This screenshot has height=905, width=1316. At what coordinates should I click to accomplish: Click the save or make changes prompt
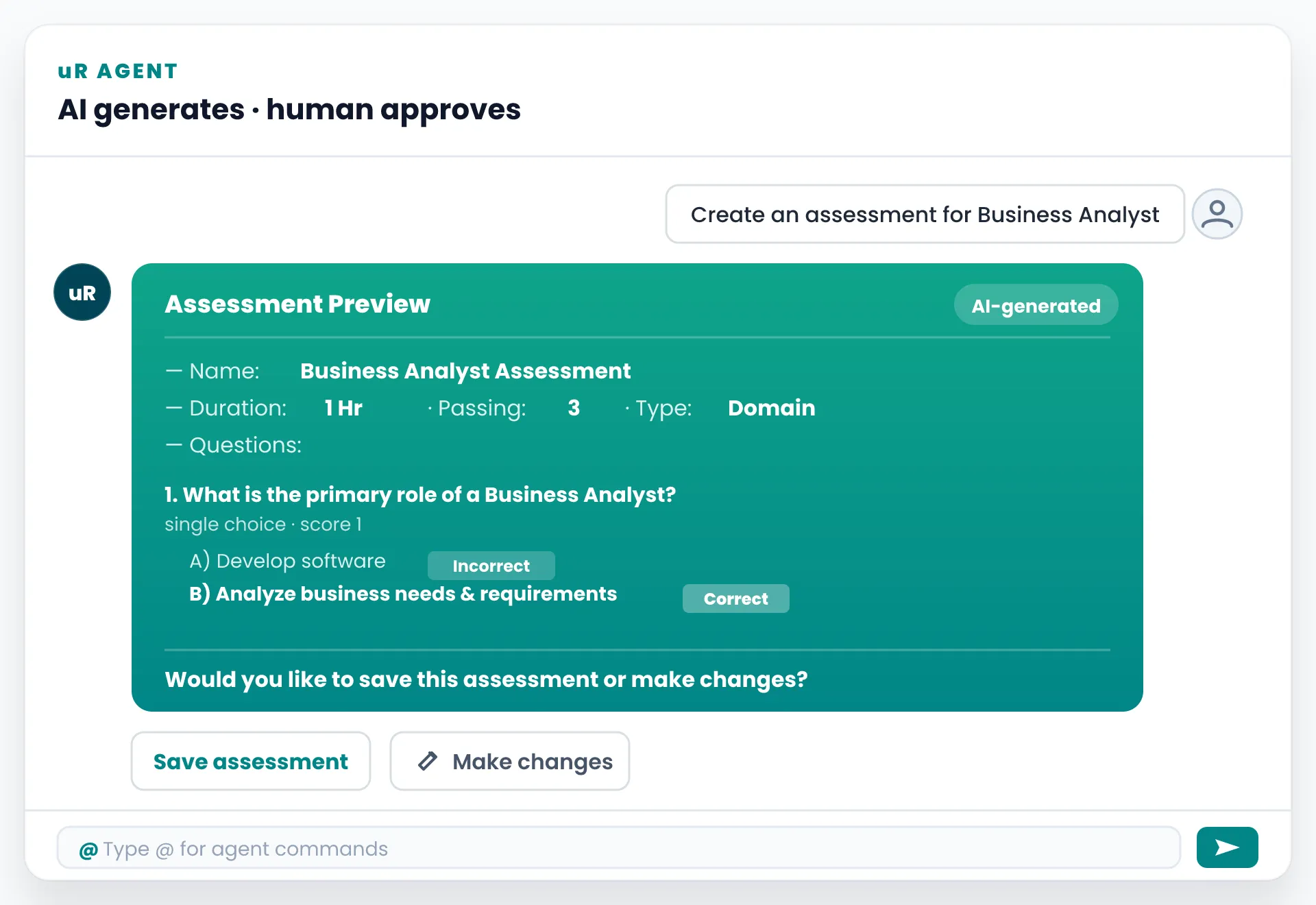tap(486, 679)
